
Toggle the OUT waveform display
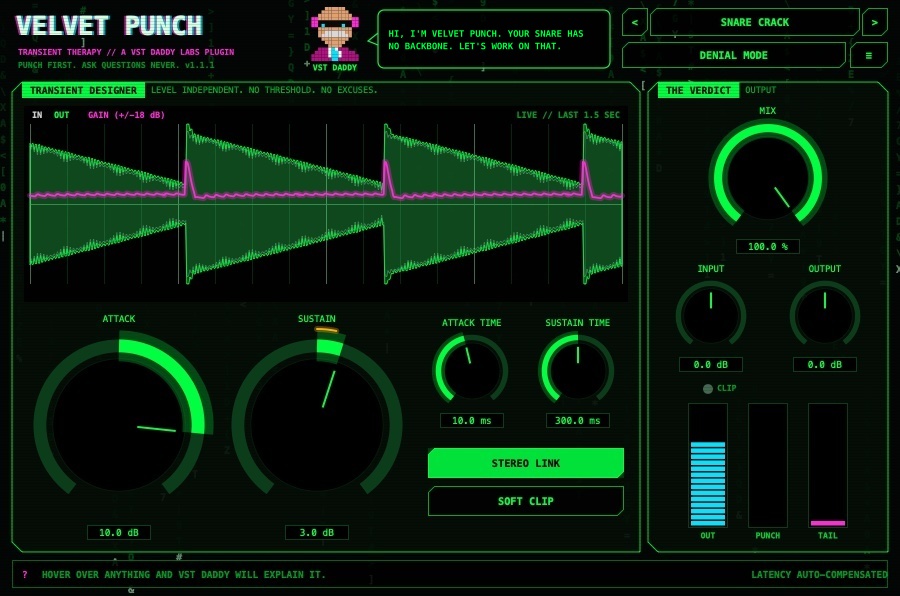(x=61, y=115)
